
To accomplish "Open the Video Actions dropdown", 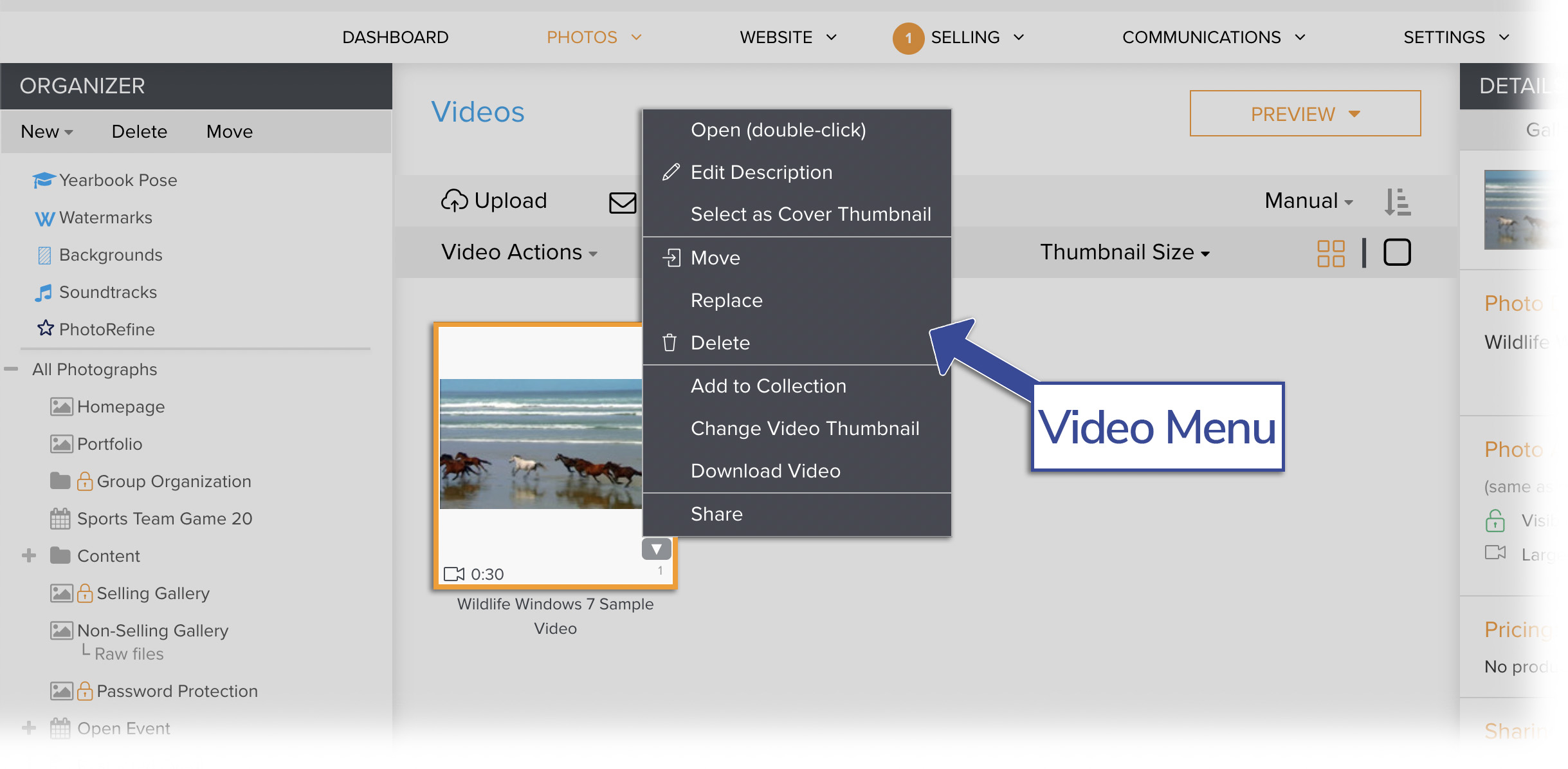I will 520,252.
